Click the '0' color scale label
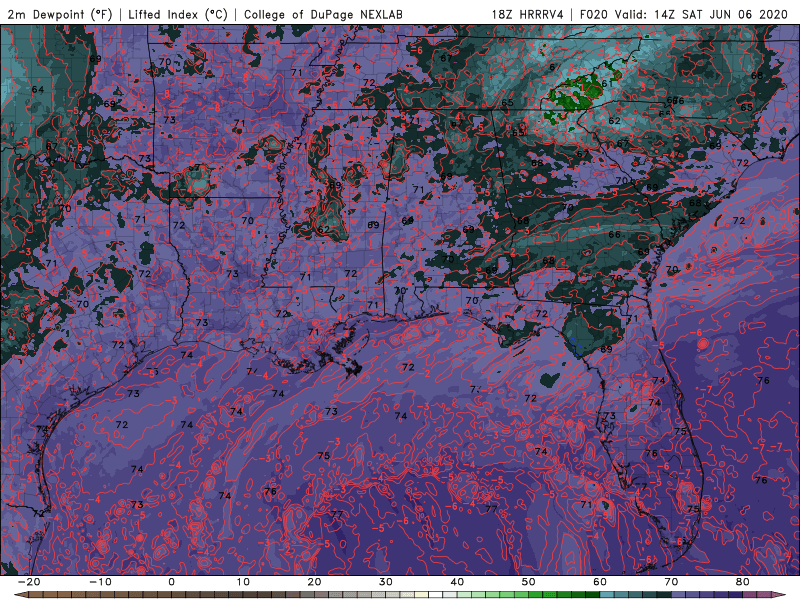Viewport: 800px width, 600px height. [171, 582]
